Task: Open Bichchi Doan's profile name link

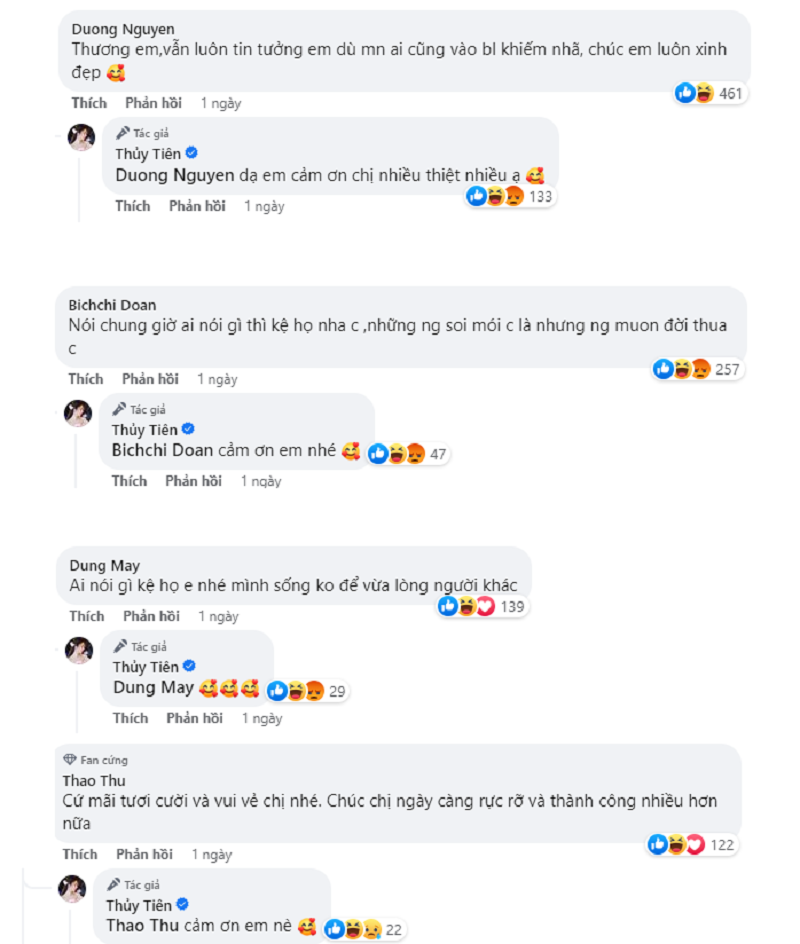Action: click(112, 305)
